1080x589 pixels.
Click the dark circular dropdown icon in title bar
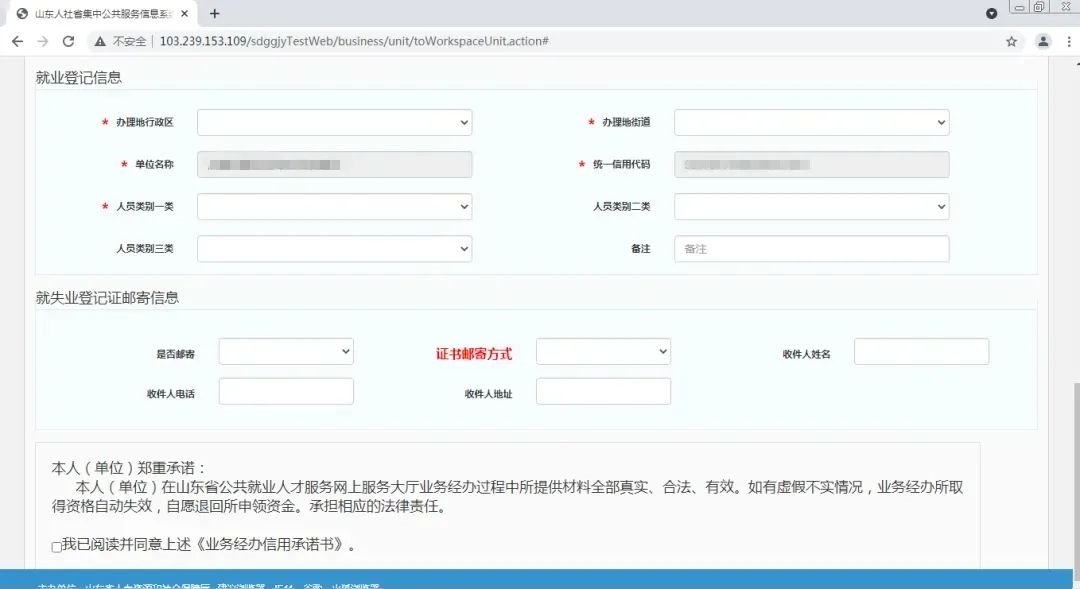tap(991, 13)
